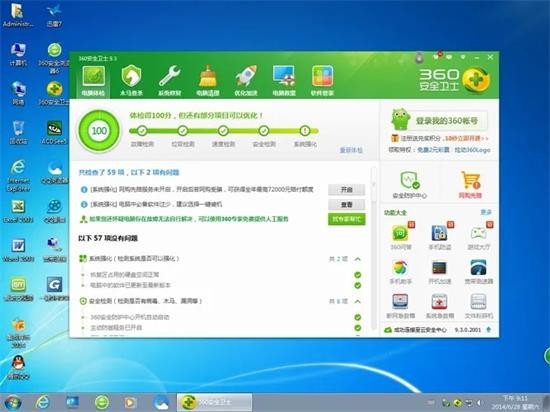This screenshot has width=550, height=412.
Task: Collapse the 安全检测 section chevron
Action: click(x=358, y=301)
